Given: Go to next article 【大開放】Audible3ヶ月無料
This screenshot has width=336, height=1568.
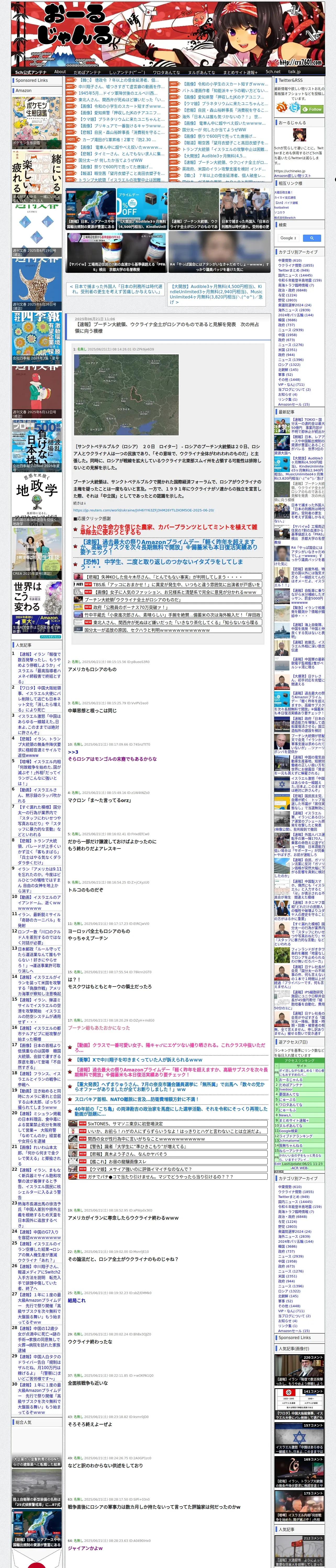Looking at the screenshot, I should point(216,294).
